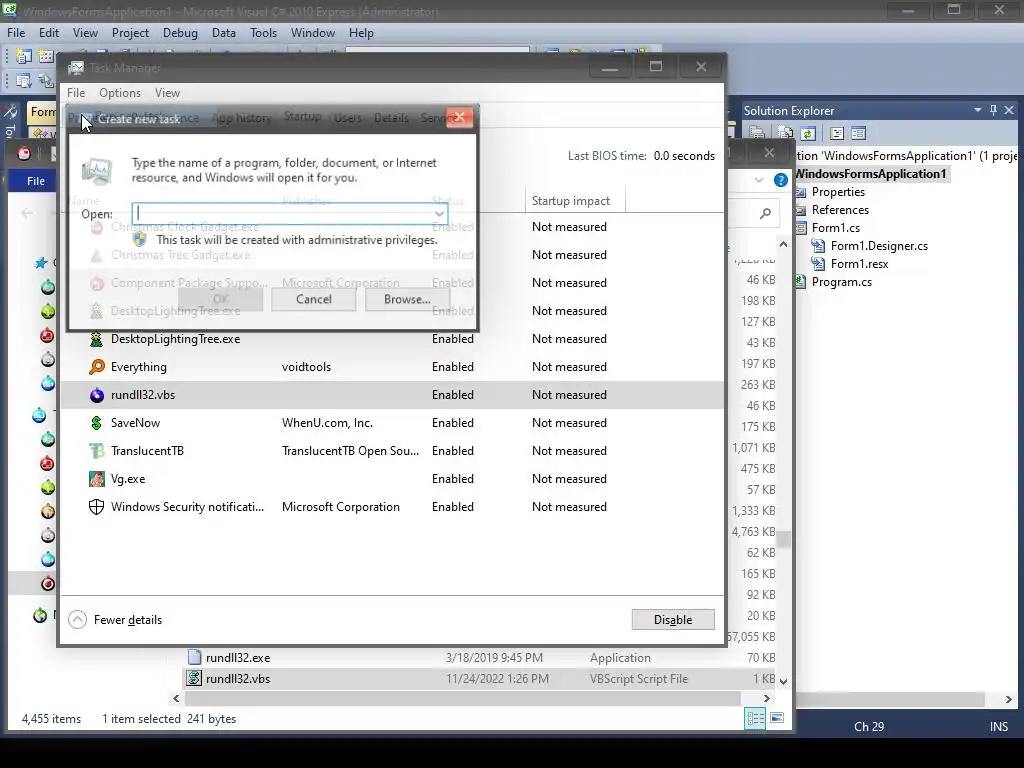Click the Solution Explorer Properties toolbar icon

[757, 133]
